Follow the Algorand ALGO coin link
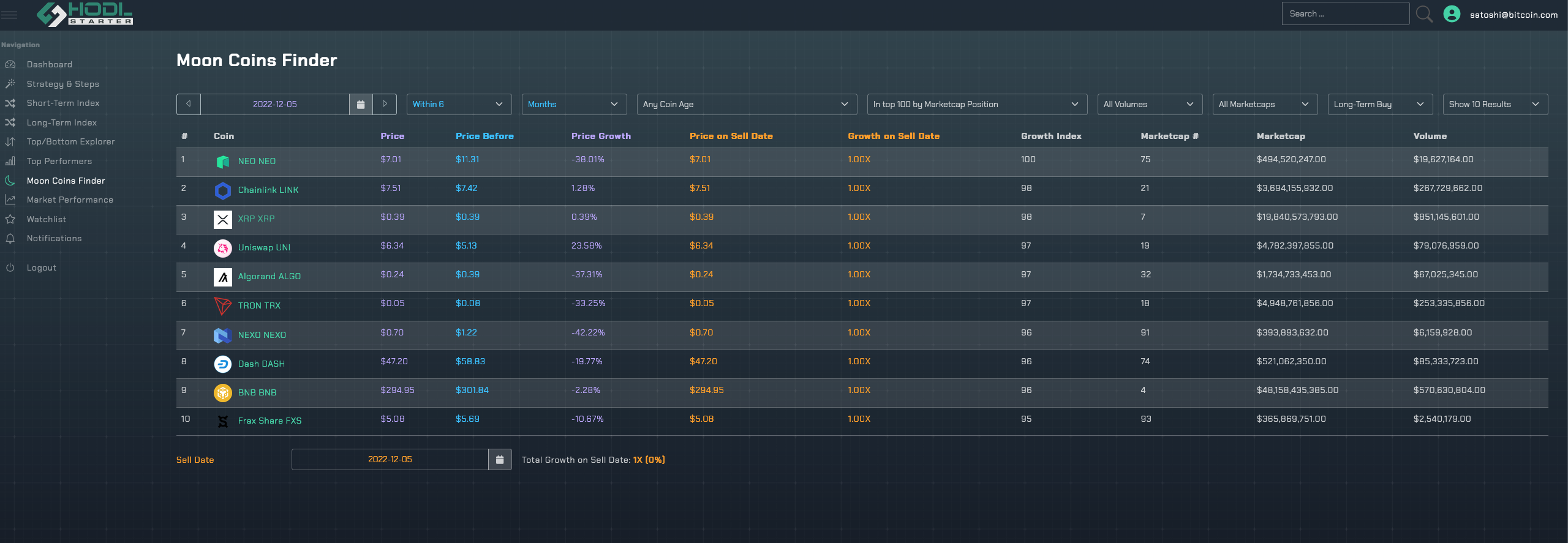The image size is (1568, 543). (269, 276)
